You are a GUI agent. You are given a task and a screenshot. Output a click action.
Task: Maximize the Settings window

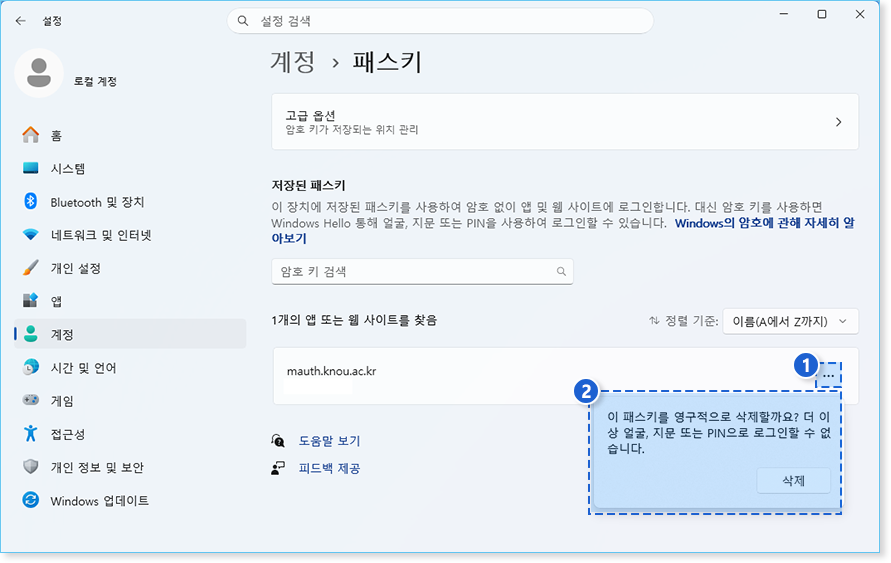822,15
